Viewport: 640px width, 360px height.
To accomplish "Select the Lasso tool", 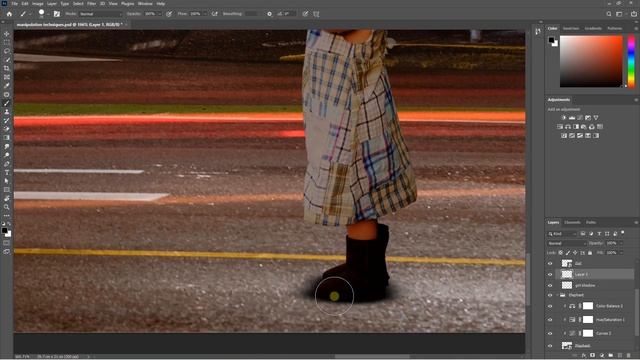I will tap(7, 51).
